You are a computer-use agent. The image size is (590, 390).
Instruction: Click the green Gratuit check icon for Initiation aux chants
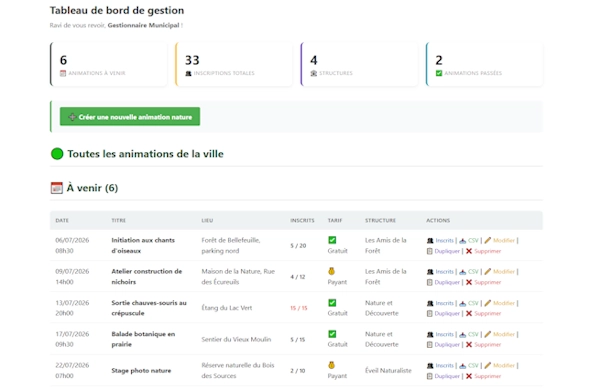point(332,240)
